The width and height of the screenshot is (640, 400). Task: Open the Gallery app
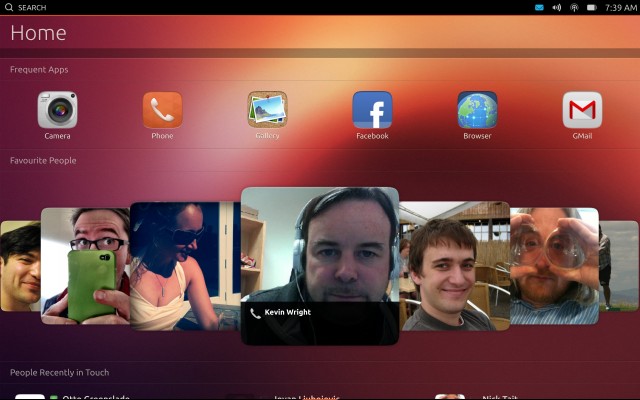267,110
